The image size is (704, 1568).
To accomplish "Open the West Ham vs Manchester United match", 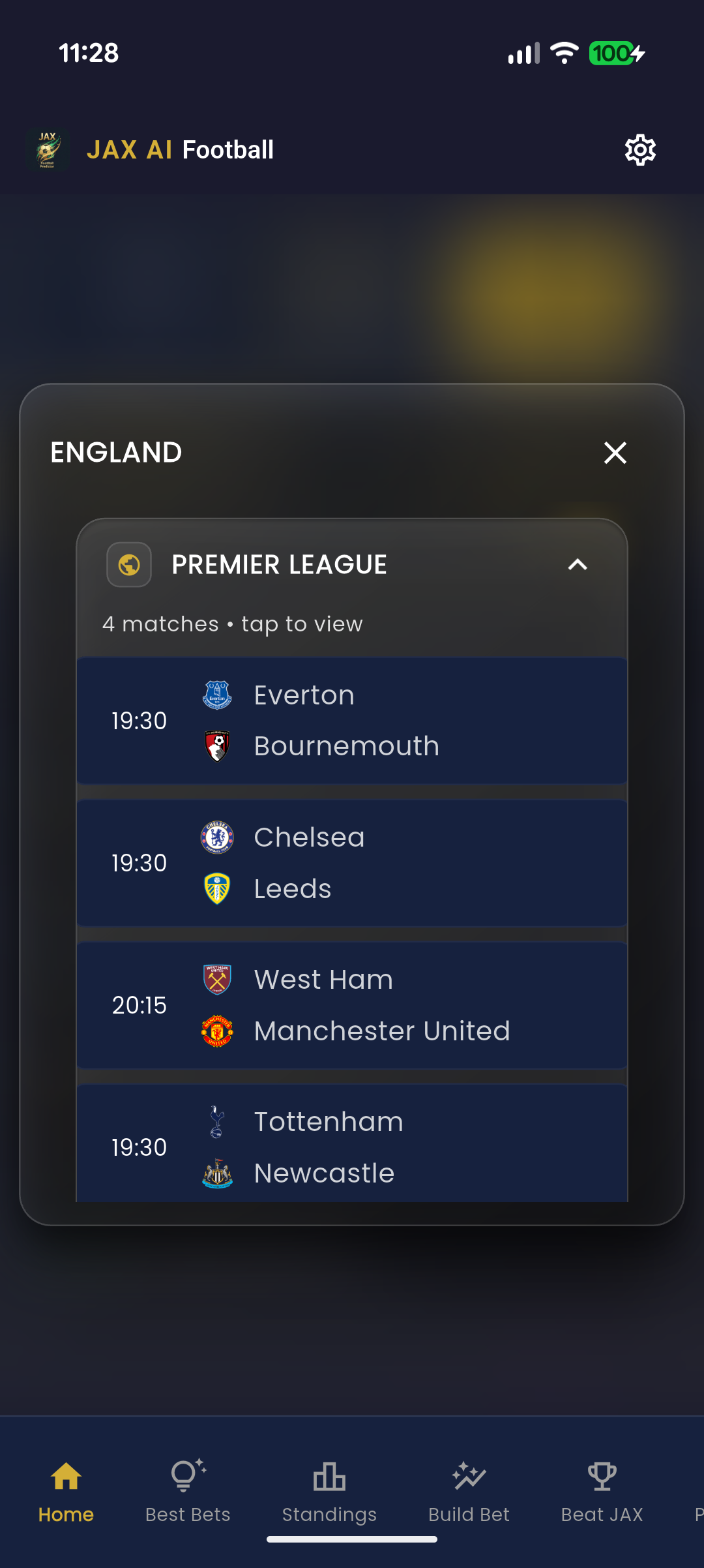I will [352, 1004].
